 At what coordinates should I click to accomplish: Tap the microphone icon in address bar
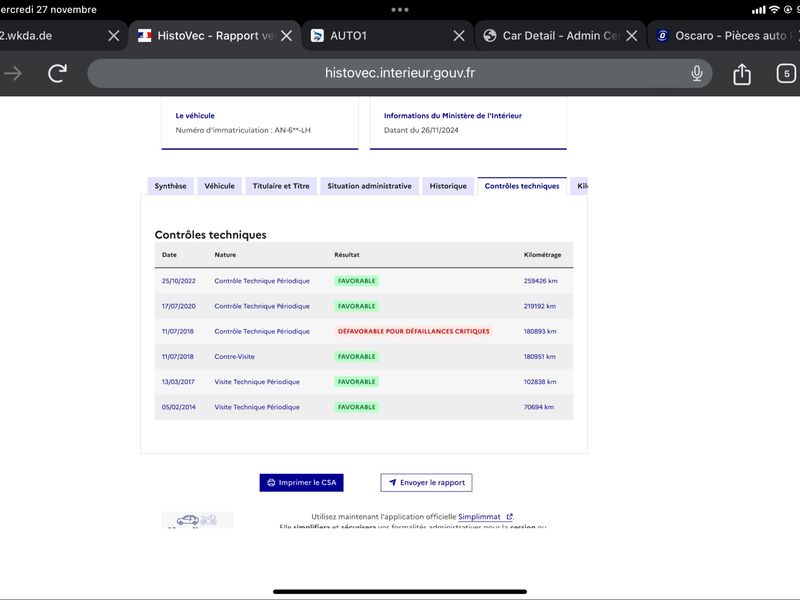[696, 73]
